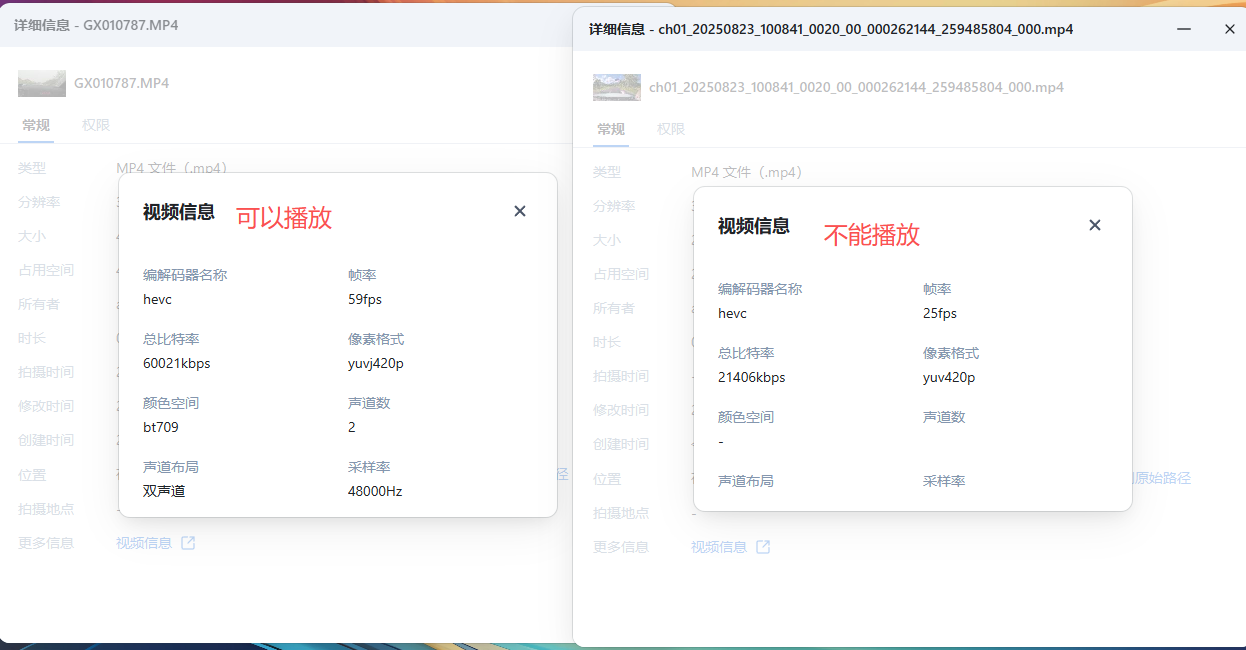Open 权限 tab in ch01 window

point(671,129)
